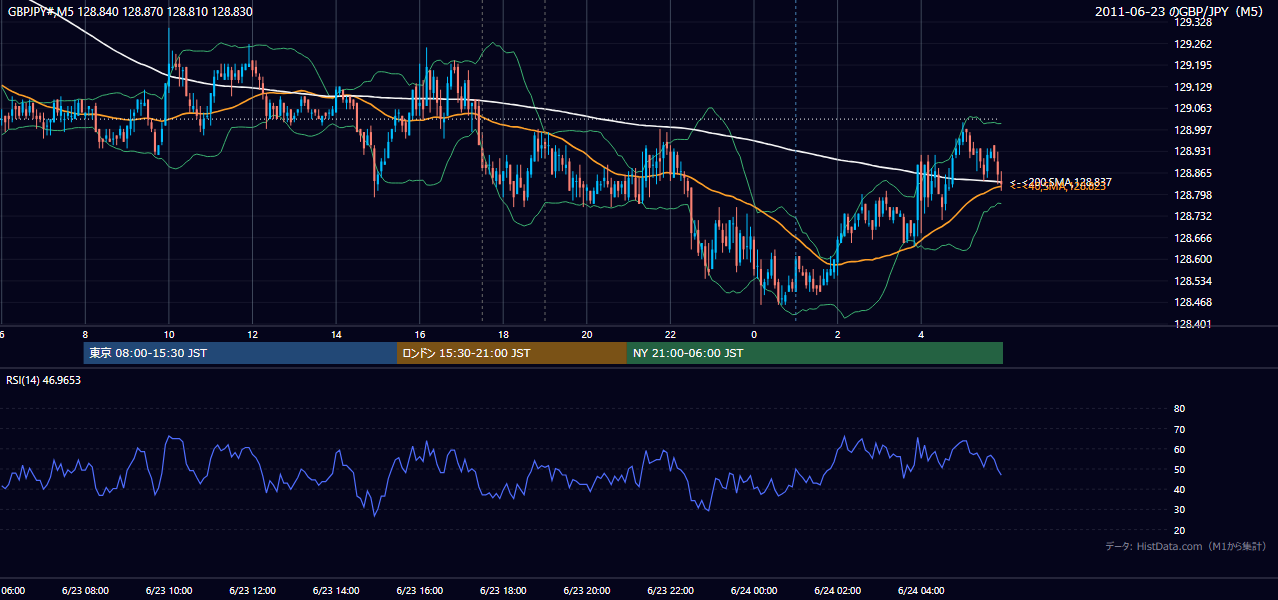
Task: Click price axis label 129.262
Action: [1192, 44]
